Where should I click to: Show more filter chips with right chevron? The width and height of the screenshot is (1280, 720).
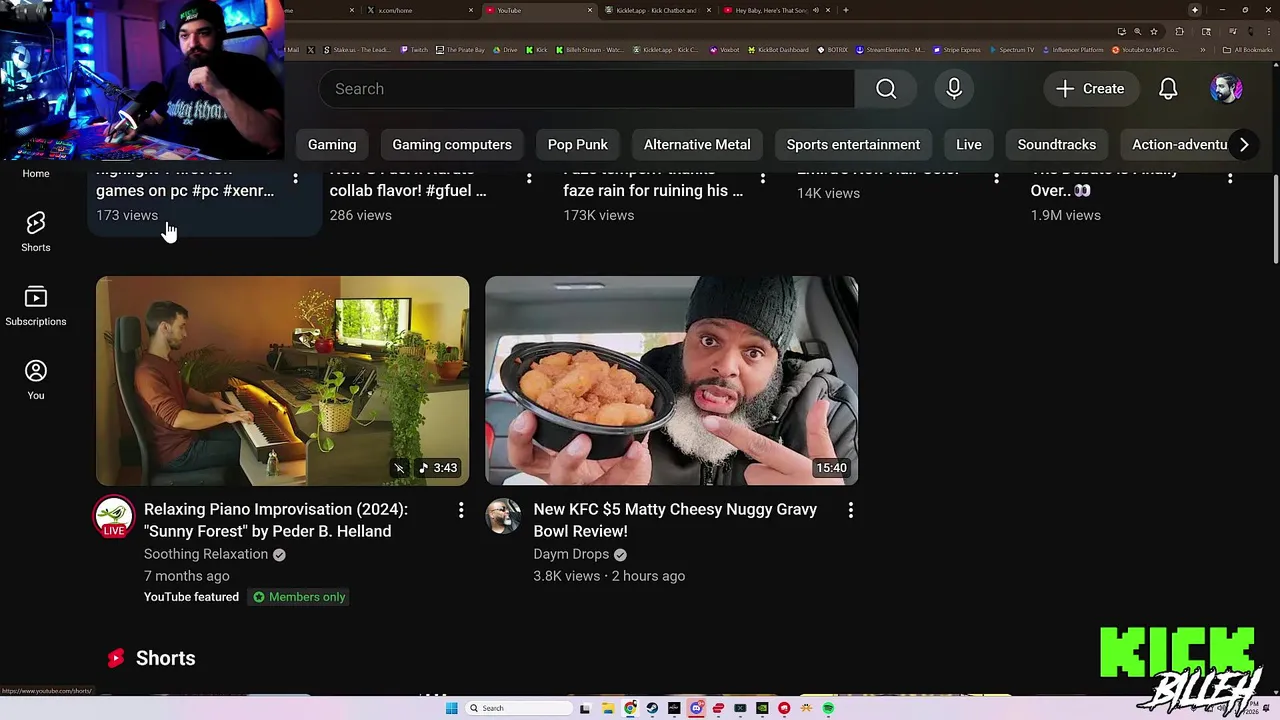(x=1244, y=145)
